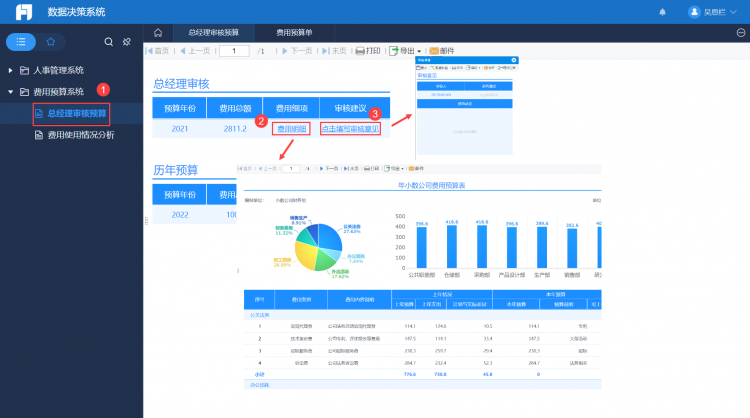Collapse the 费用预算系统 folder arrow
Screen dimensions: 750x418
[x=10, y=92]
